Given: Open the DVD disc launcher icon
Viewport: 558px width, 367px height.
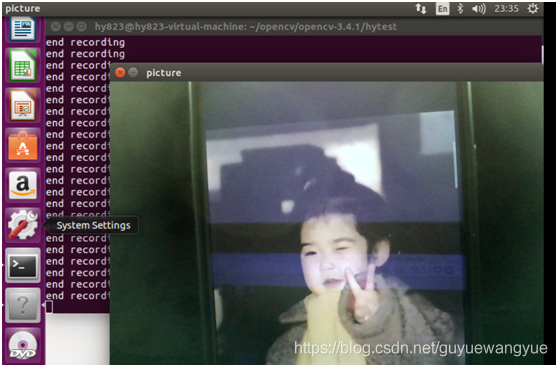Looking at the screenshot, I should pos(23,345).
